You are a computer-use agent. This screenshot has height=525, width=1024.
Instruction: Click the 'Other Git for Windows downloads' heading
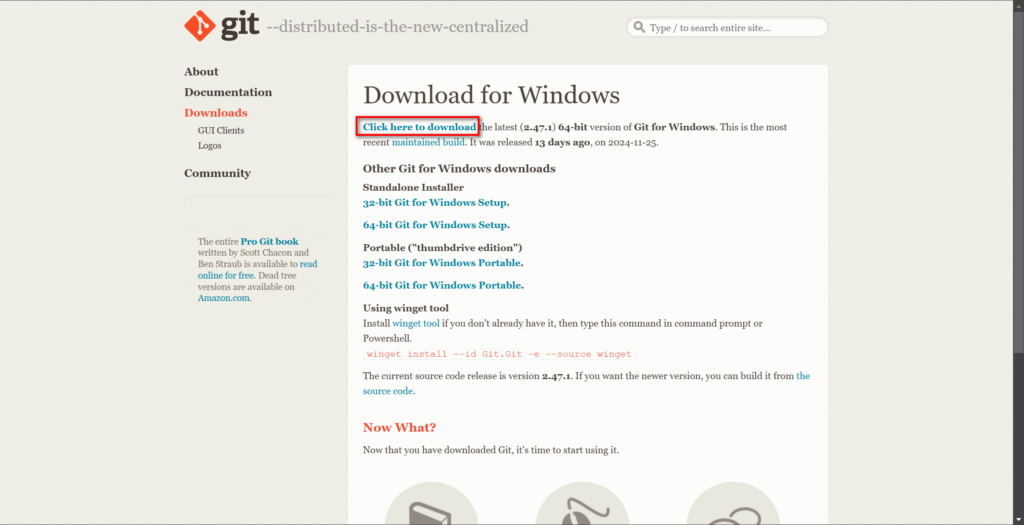tap(459, 168)
